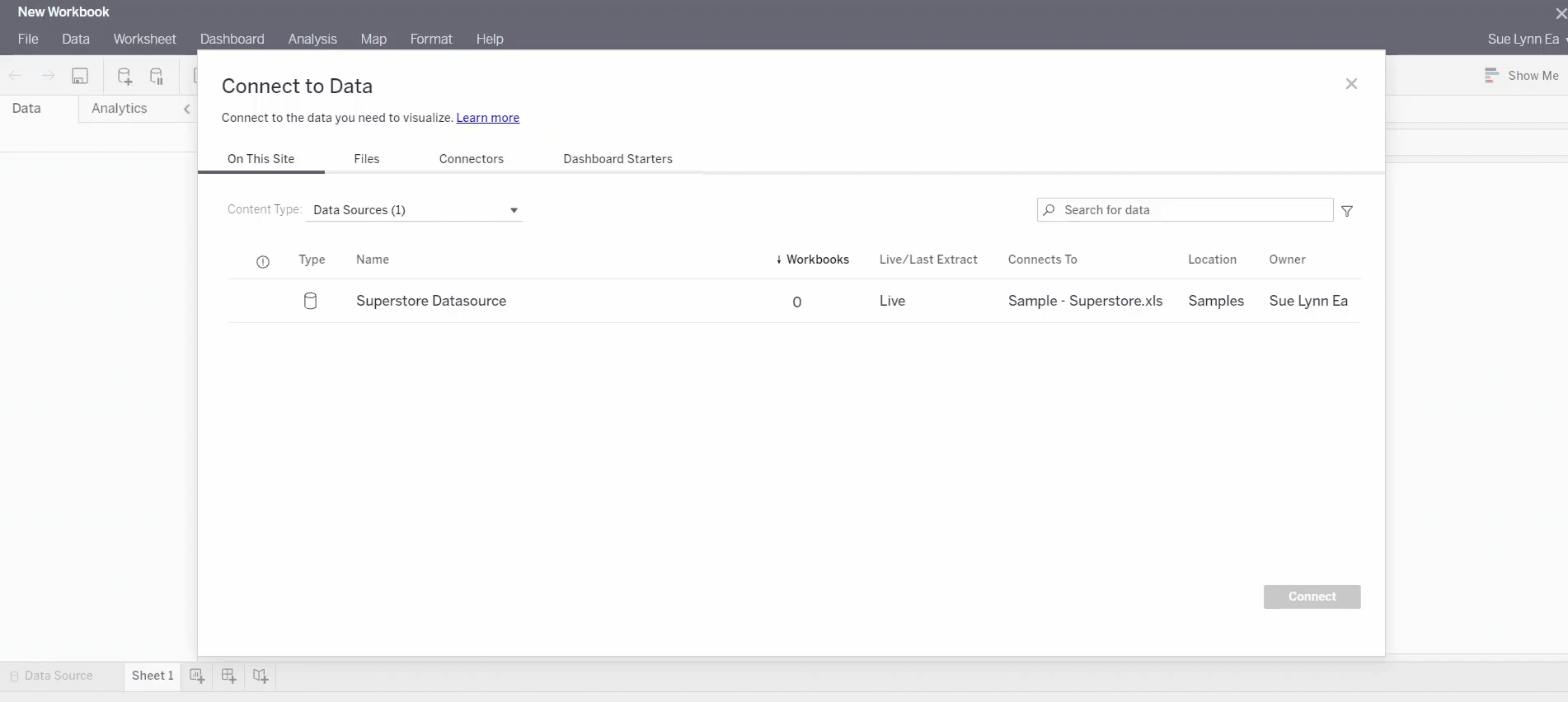Add a new dashboard from bottom bar
Viewport: 1568px width, 702px height.
click(x=229, y=676)
